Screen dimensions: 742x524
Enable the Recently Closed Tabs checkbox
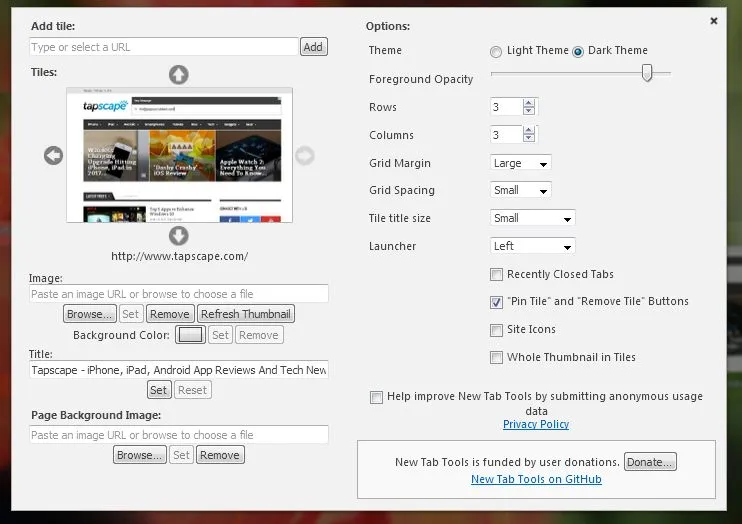click(497, 275)
